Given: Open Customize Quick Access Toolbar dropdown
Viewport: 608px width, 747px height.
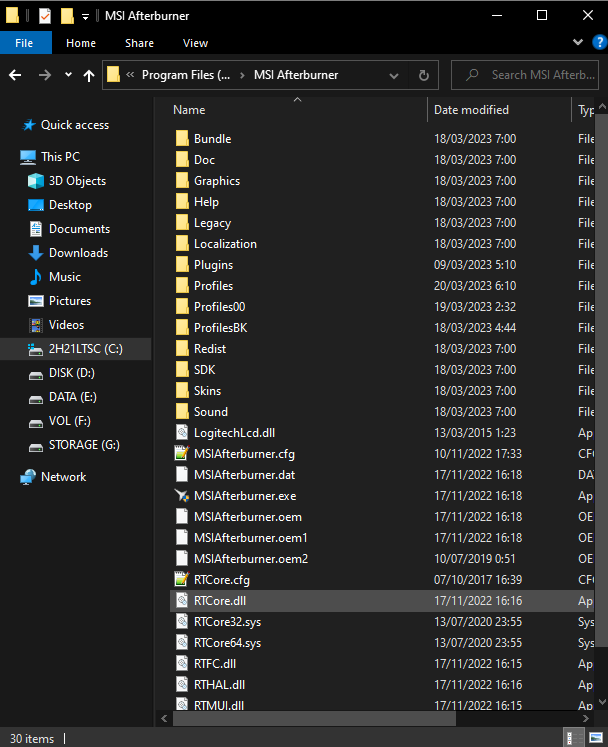Looking at the screenshot, I should (x=85, y=17).
